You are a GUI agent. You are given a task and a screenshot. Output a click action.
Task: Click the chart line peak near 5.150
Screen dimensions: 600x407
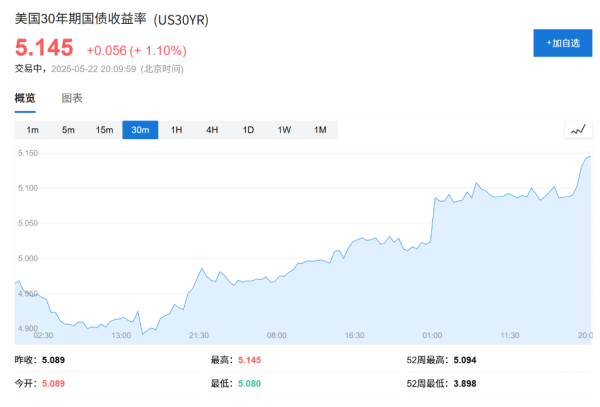tap(589, 156)
